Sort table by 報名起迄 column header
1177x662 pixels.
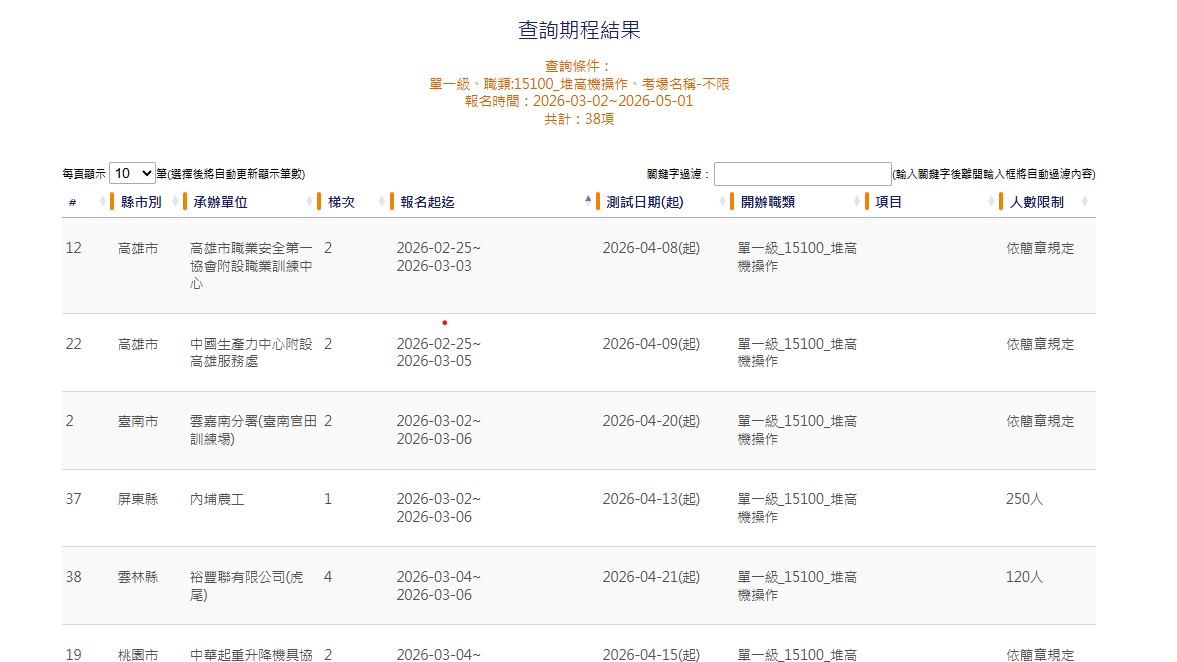pos(427,202)
